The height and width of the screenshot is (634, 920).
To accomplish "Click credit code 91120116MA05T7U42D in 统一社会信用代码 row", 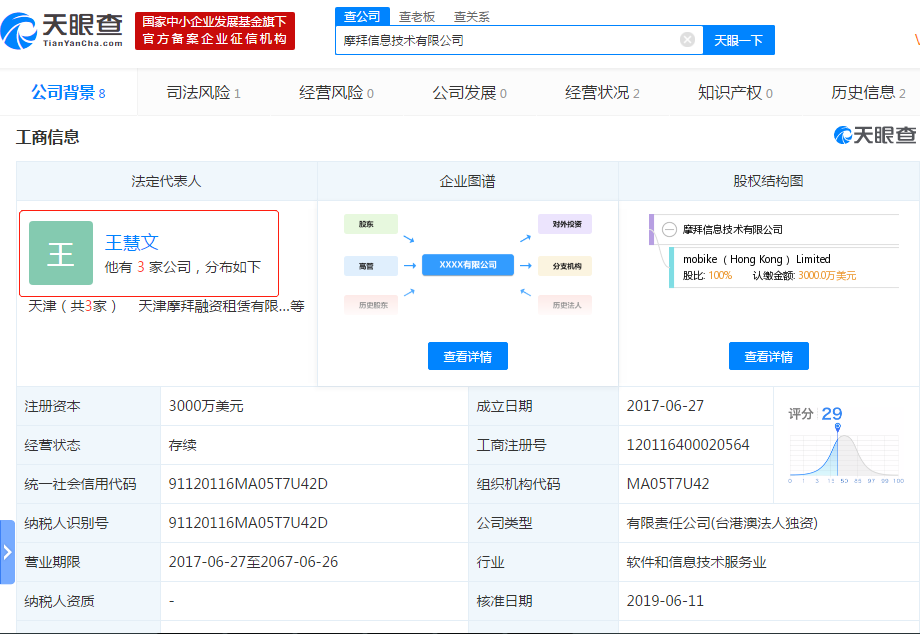I will click(x=248, y=484).
